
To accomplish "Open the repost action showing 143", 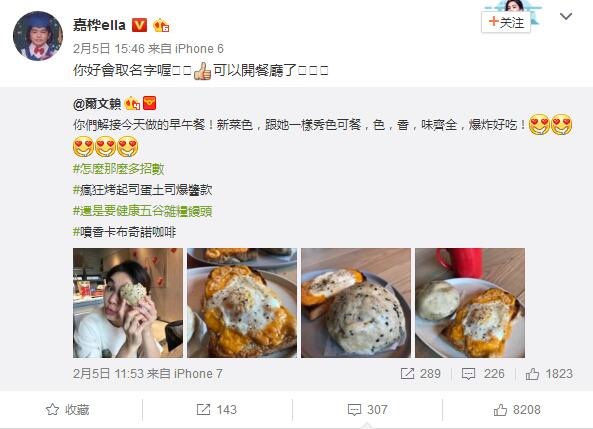I will pos(217,409).
